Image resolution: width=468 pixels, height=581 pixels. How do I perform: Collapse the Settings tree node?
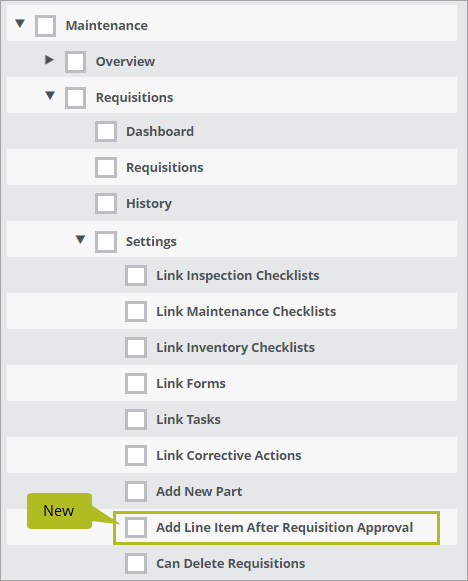(x=80, y=240)
